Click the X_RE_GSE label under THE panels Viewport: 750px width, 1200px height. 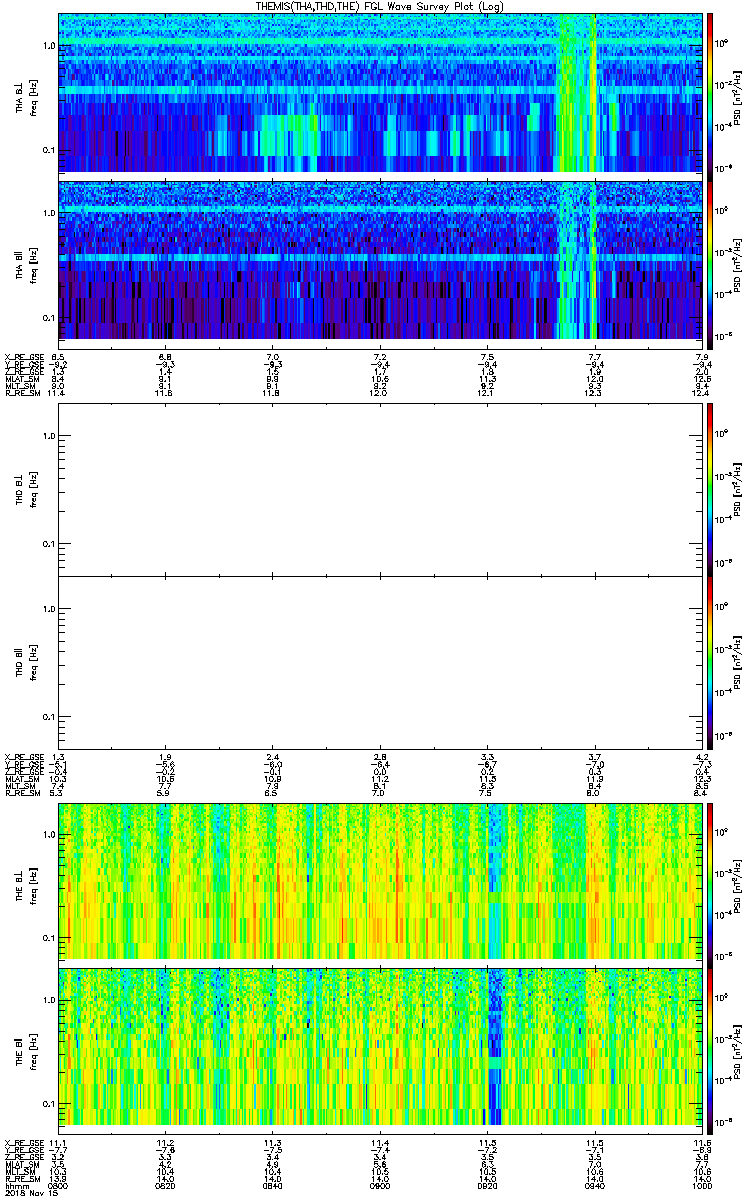point(23,1143)
